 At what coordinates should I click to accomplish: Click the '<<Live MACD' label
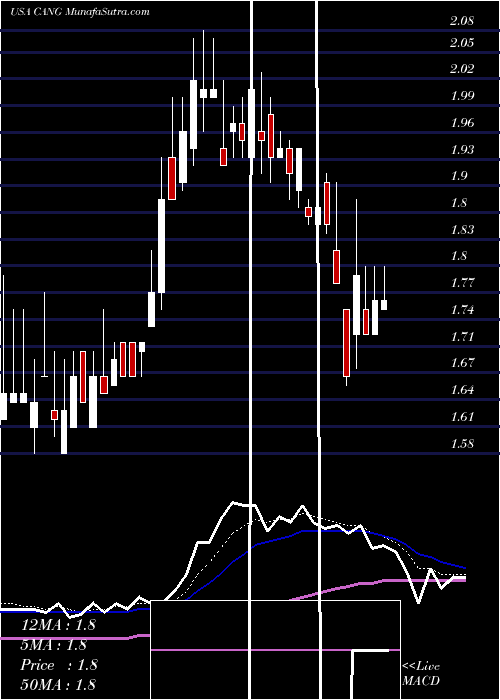point(421,673)
